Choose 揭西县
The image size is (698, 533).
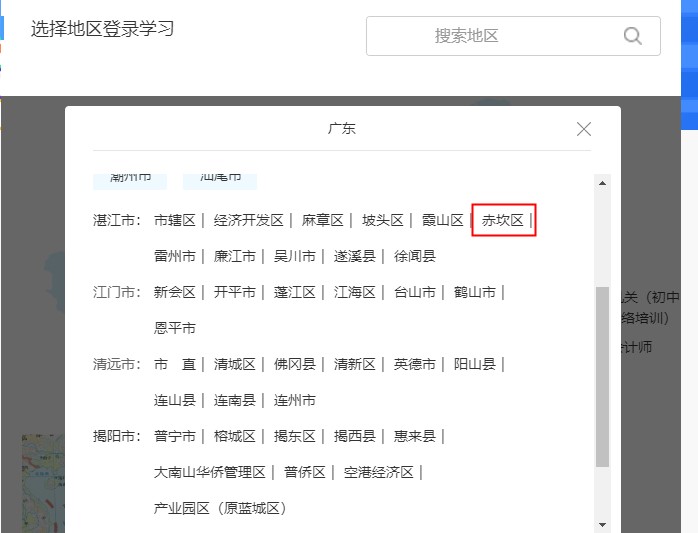point(355,436)
